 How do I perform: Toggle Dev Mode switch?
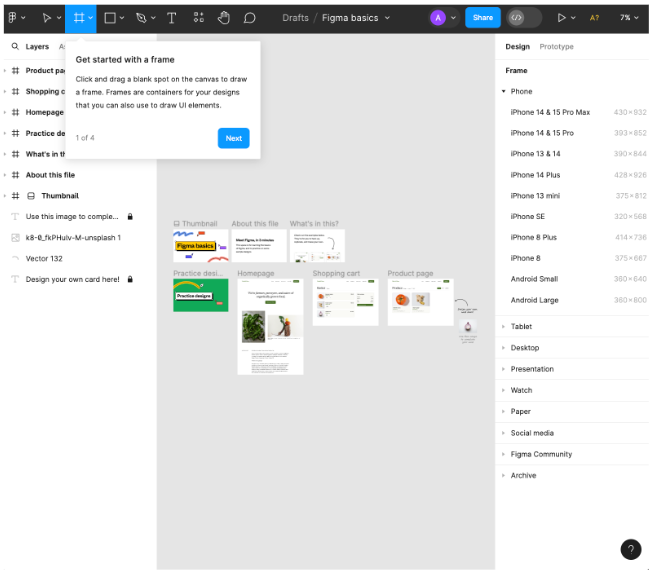pyautogui.click(x=524, y=18)
